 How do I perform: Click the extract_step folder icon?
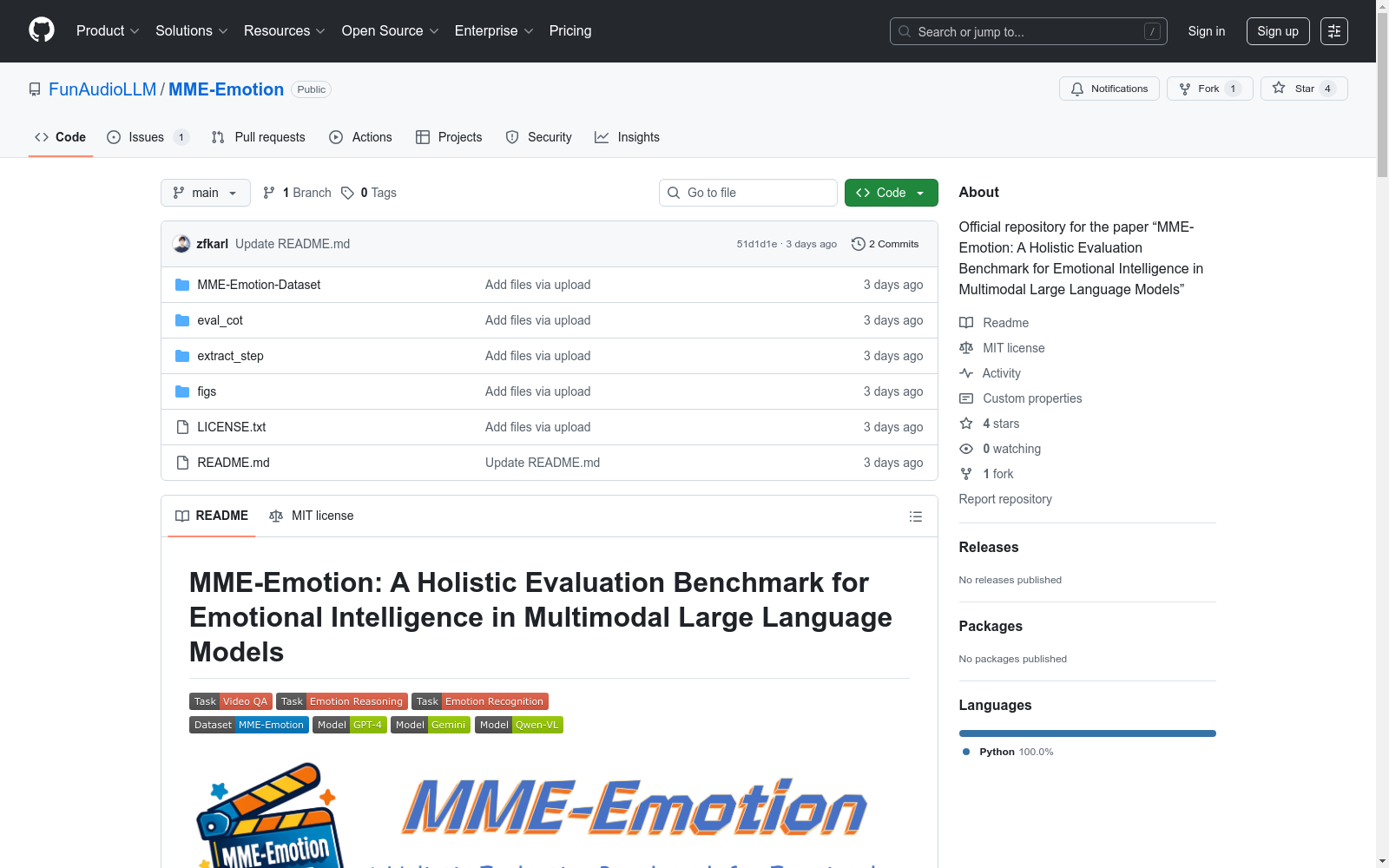click(x=182, y=356)
